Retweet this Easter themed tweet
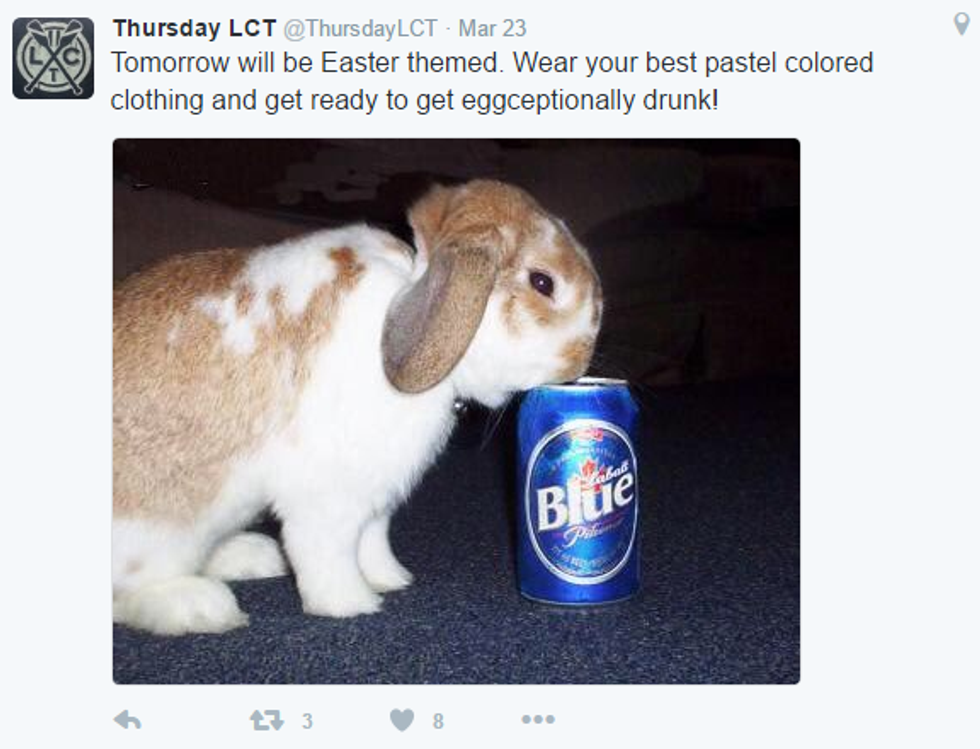980x749 pixels. click(x=267, y=720)
